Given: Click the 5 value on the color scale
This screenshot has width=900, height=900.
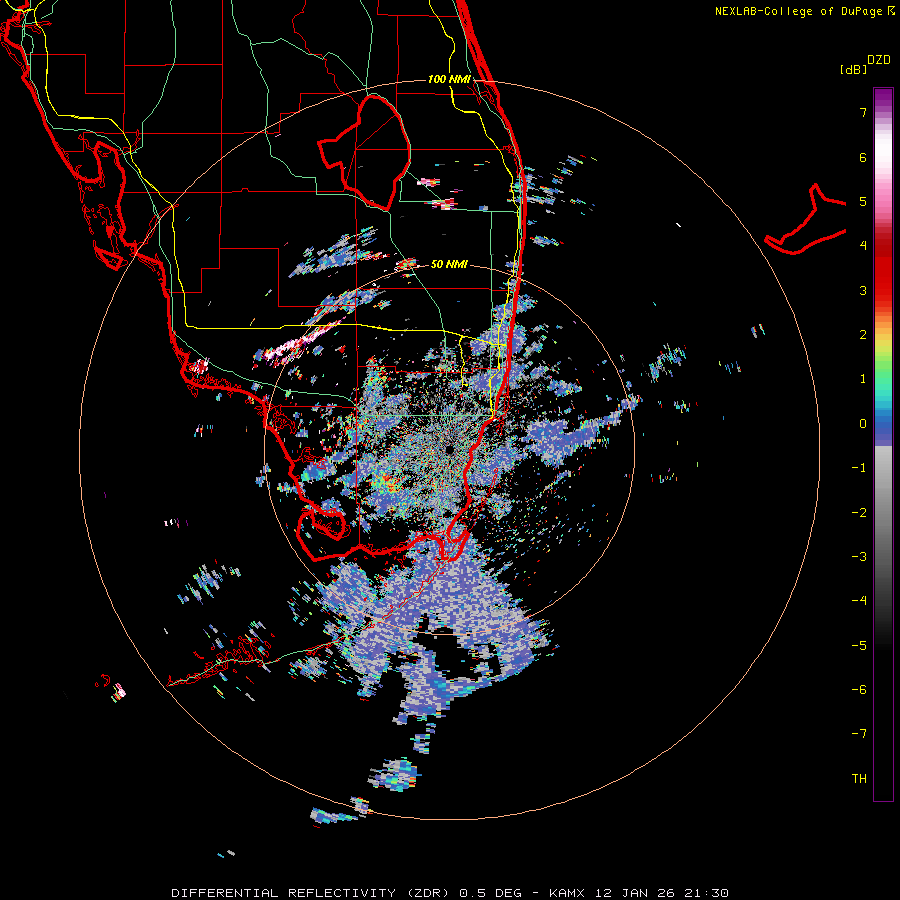Looking at the screenshot, I should [863, 201].
